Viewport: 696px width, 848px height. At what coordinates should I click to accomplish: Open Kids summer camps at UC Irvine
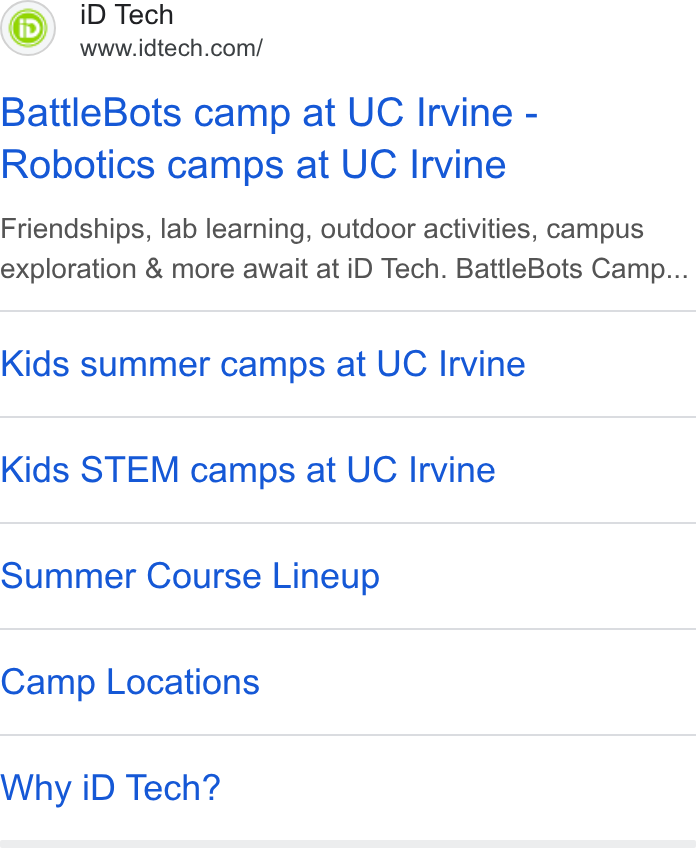point(263,364)
